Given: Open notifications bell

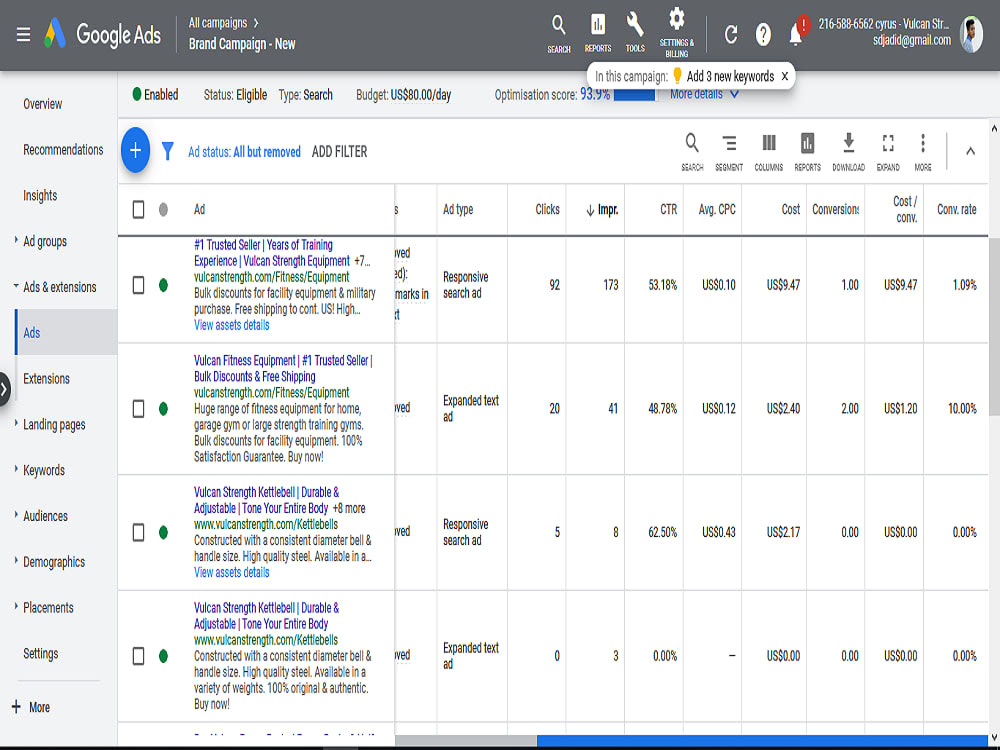Looking at the screenshot, I should click(x=795, y=34).
